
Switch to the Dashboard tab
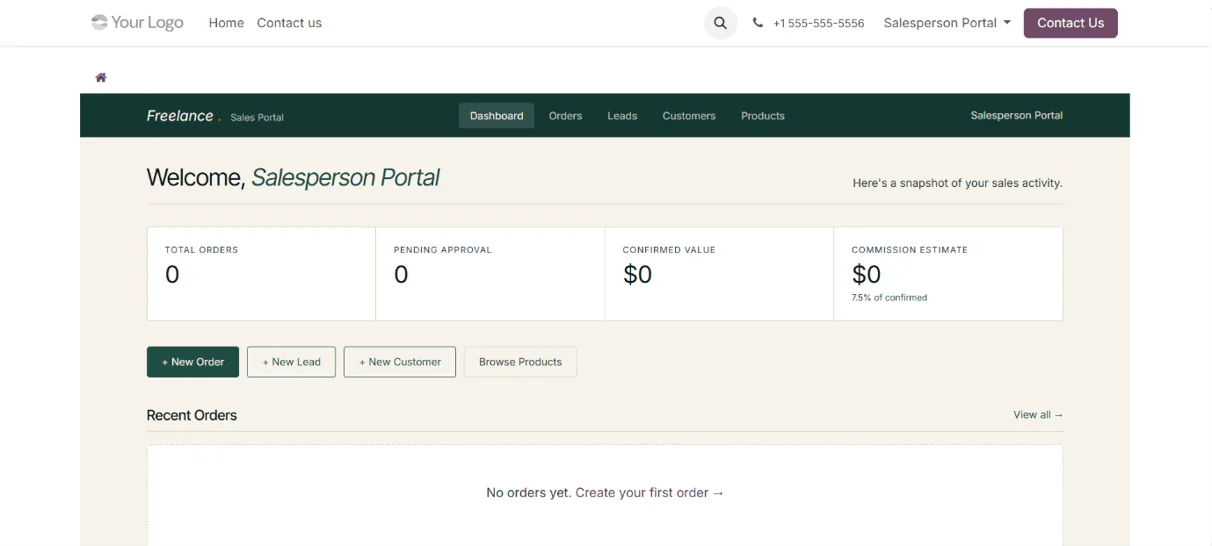click(497, 116)
